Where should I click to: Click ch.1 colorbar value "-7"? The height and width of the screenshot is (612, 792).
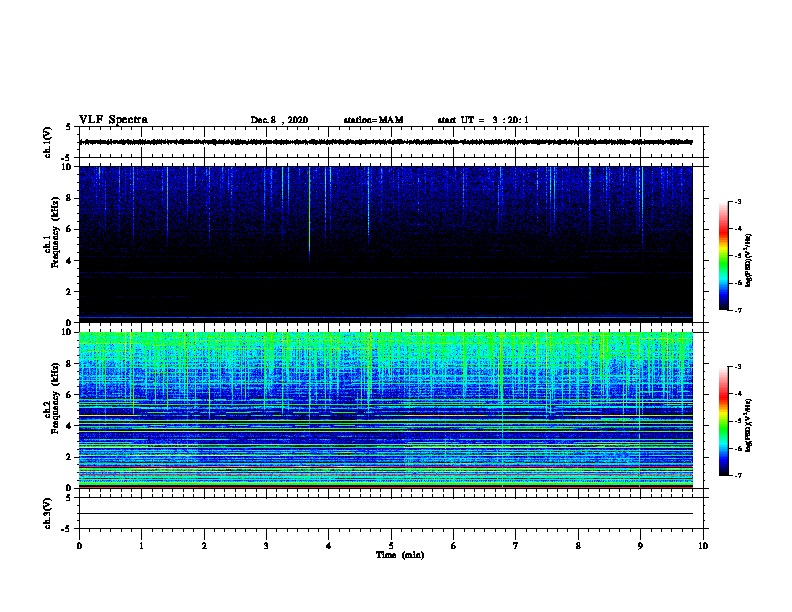738,310
